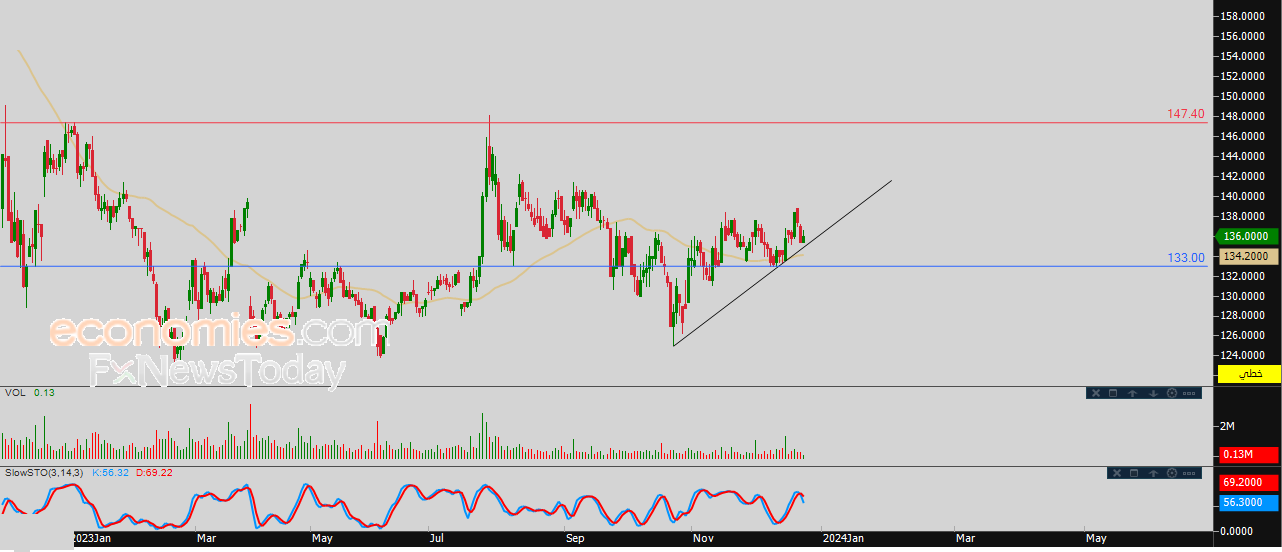Click the D:69.22 stochastic value
This screenshot has width=1282, height=552.
(x=153, y=472)
